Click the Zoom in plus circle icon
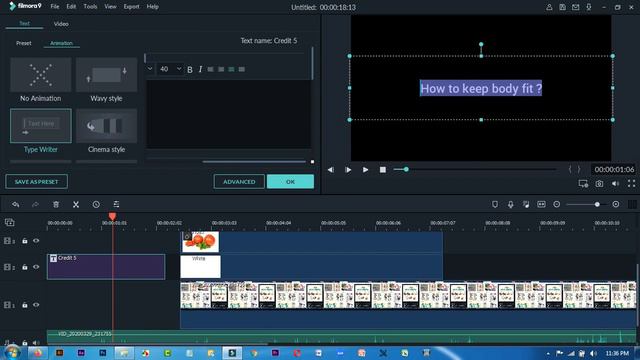This screenshot has height=360, width=640. point(616,204)
